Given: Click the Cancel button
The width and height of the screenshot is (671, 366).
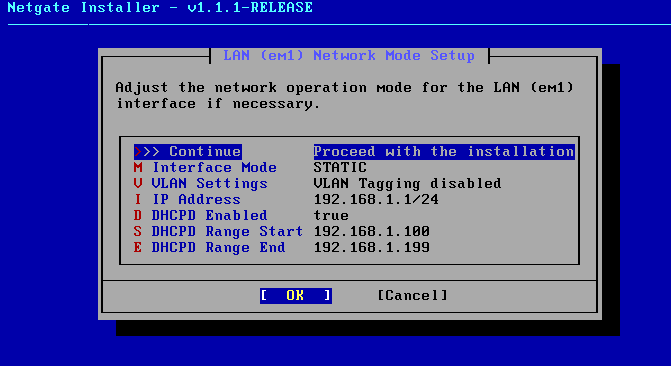Looking at the screenshot, I should [413, 295].
